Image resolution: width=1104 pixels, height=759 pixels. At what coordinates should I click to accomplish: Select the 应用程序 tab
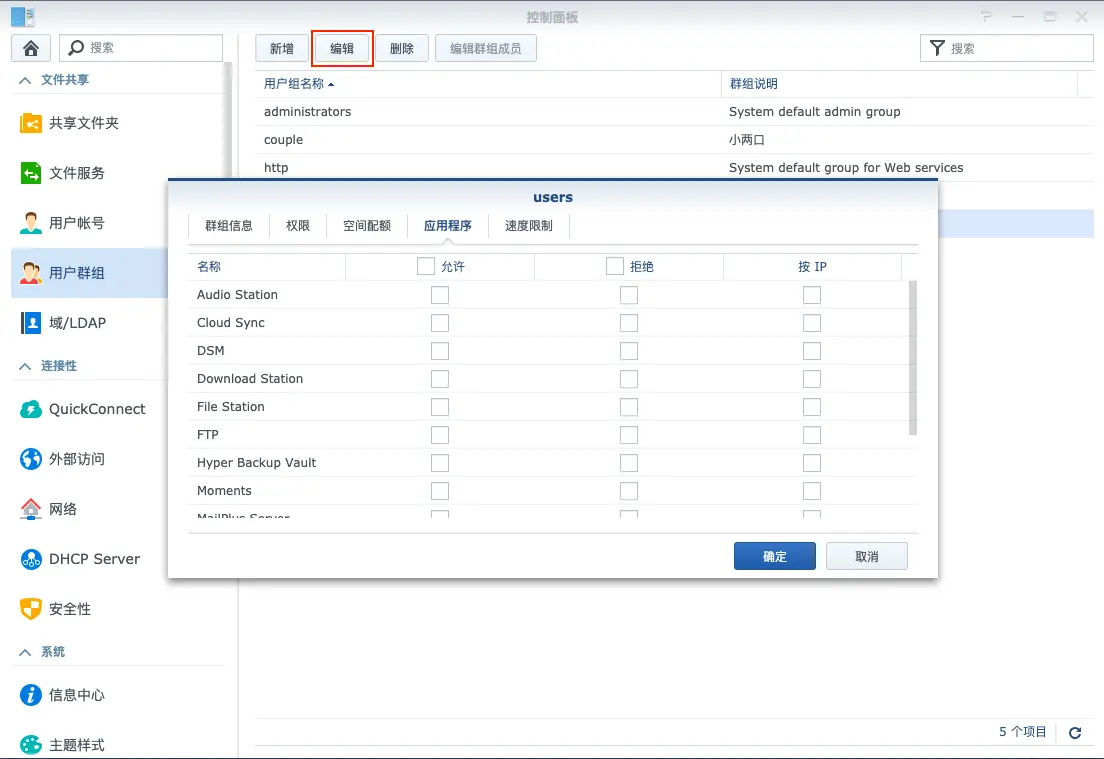[x=448, y=226]
